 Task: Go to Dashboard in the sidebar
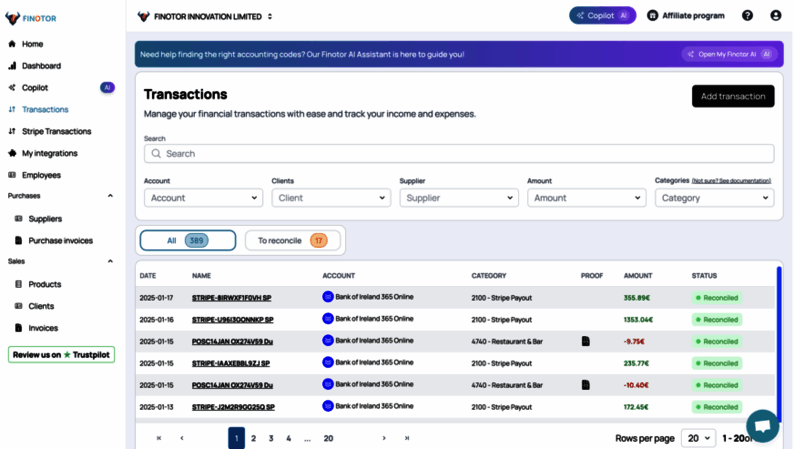(x=41, y=66)
